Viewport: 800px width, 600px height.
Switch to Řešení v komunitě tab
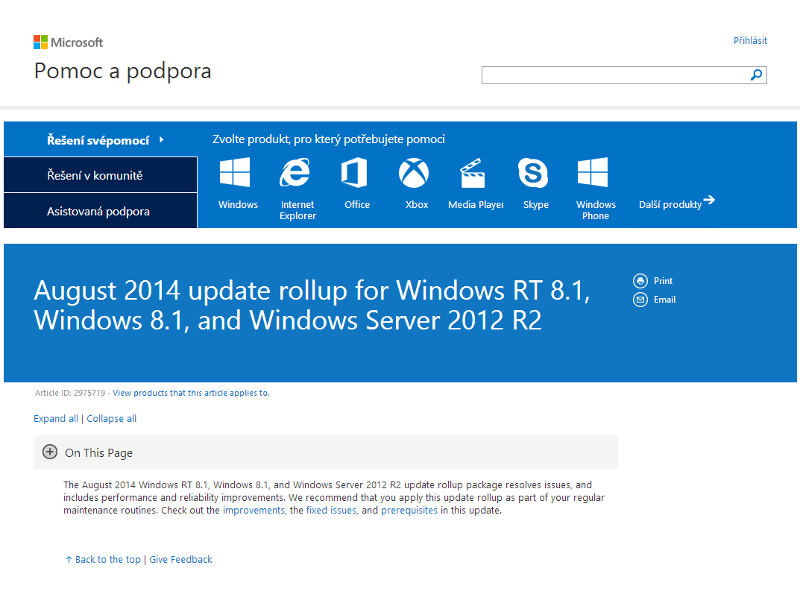(x=101, y=175)
